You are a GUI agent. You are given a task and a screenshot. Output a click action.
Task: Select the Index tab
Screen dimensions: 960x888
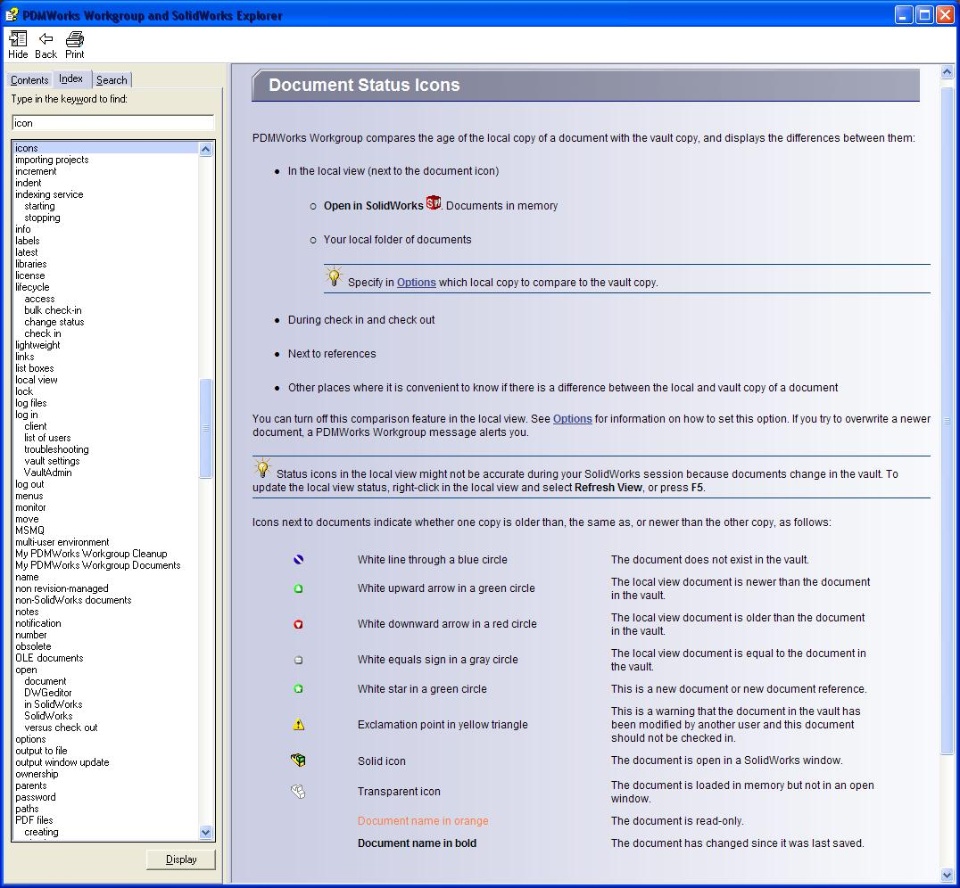[71, 78]
